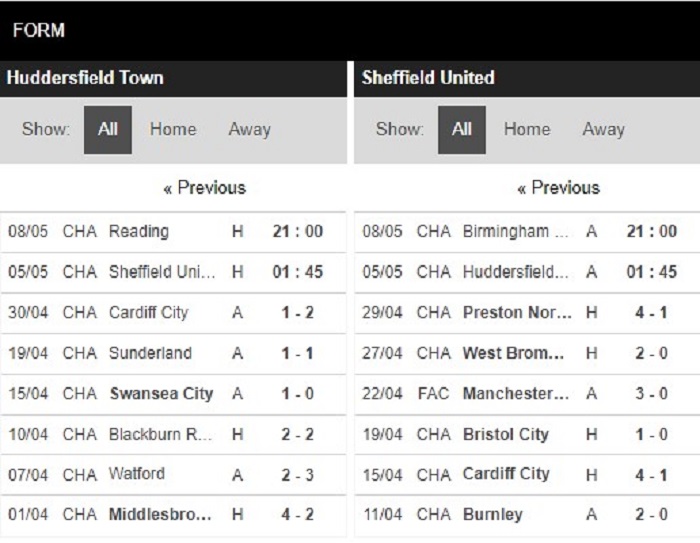Open the 08/05 Reading fixture row

click(173, 232)
